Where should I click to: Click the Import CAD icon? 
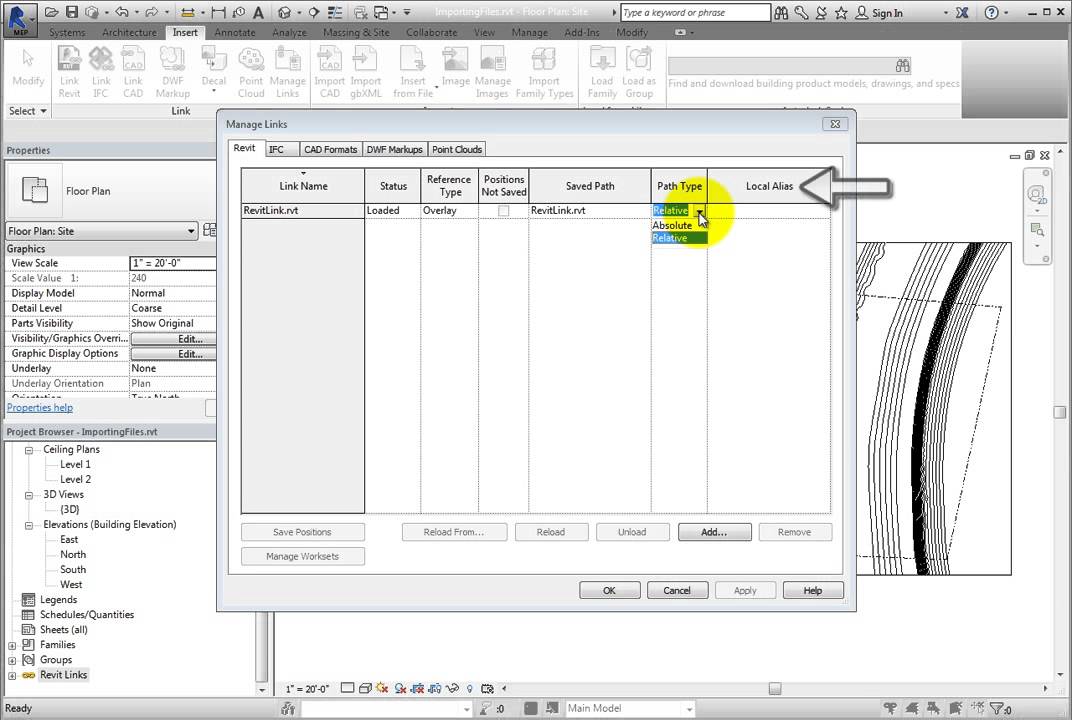click(x=330, y=59)
